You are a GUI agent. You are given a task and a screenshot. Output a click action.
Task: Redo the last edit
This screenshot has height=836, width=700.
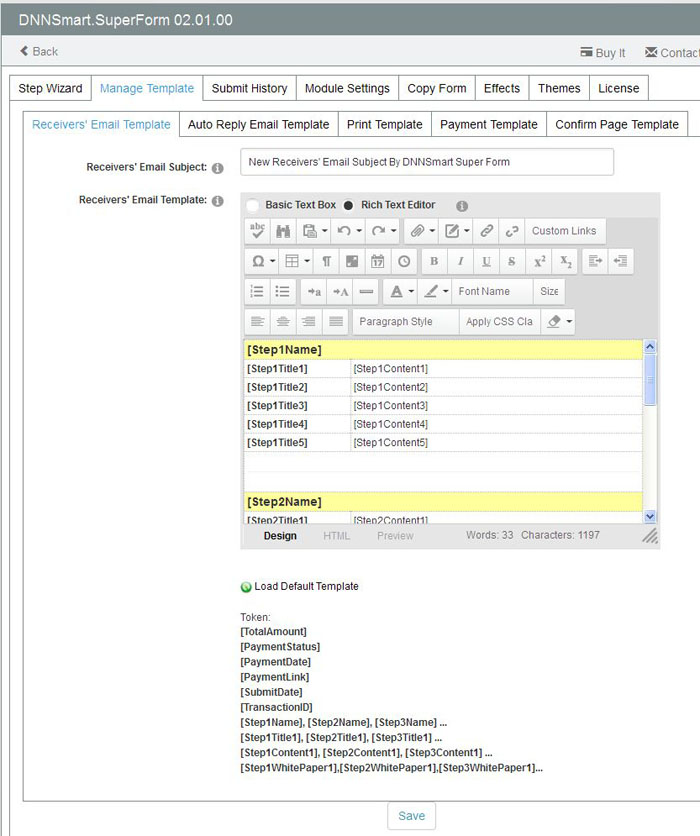(379, 231)
